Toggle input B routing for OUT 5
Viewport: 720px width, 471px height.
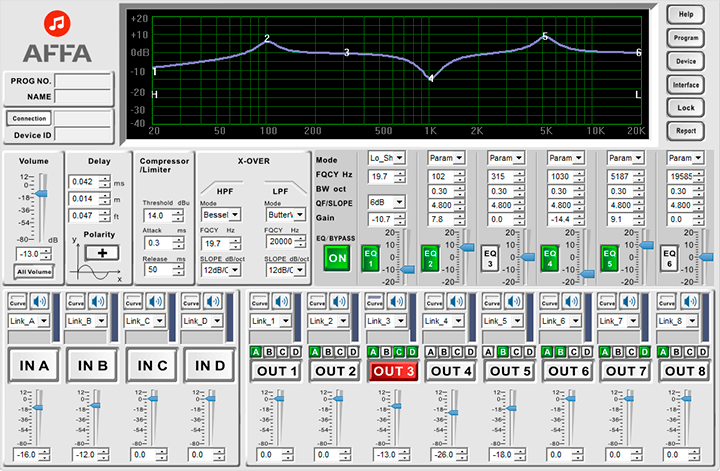pos(503,352)
